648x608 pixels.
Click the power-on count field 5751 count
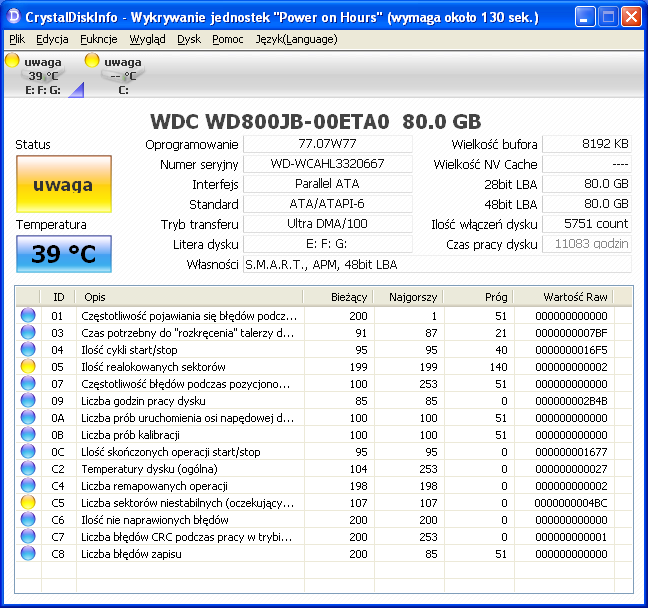coord(586,224)
